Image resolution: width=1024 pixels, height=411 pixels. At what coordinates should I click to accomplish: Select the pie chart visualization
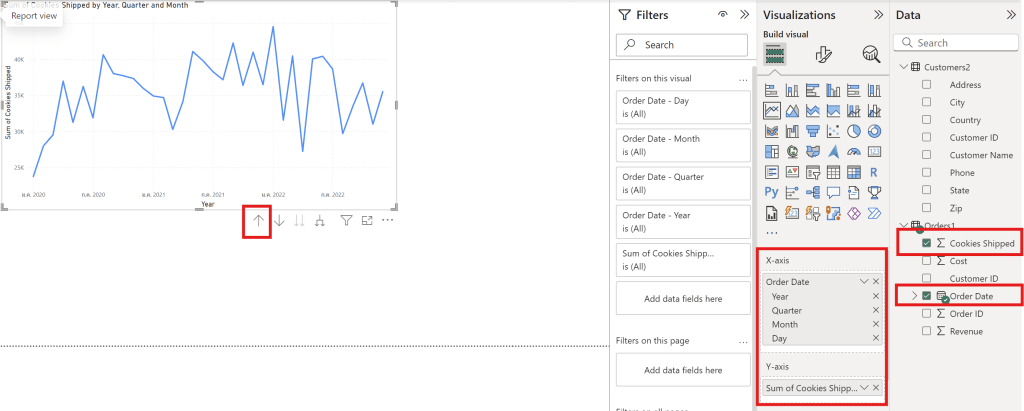[x=854, y=131]
